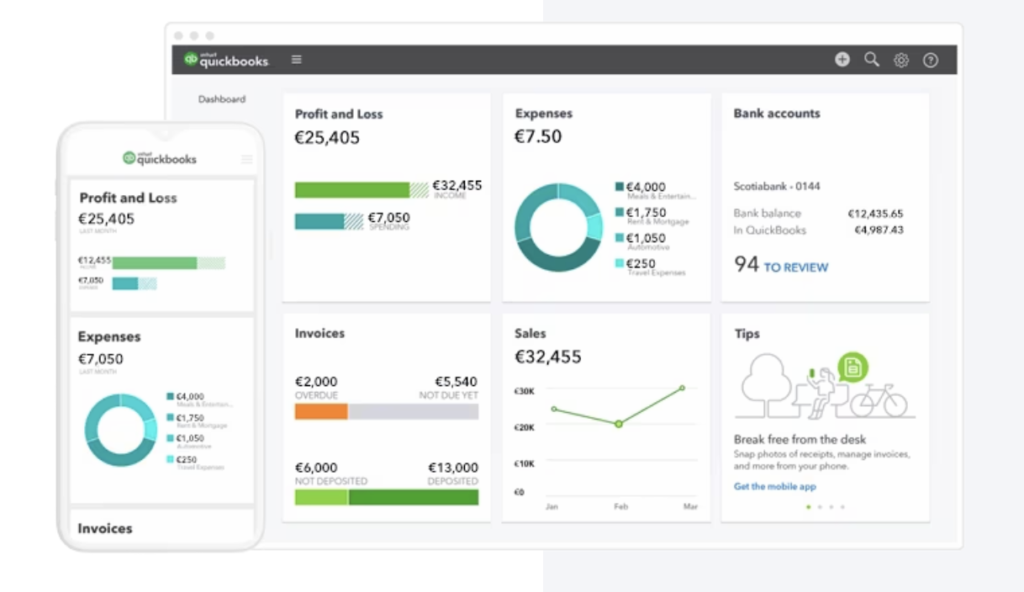The height and width of the screenshot is (592, 1024).
Task: Click the €2,000 overdue amount
Action: [x=316, y=382]
